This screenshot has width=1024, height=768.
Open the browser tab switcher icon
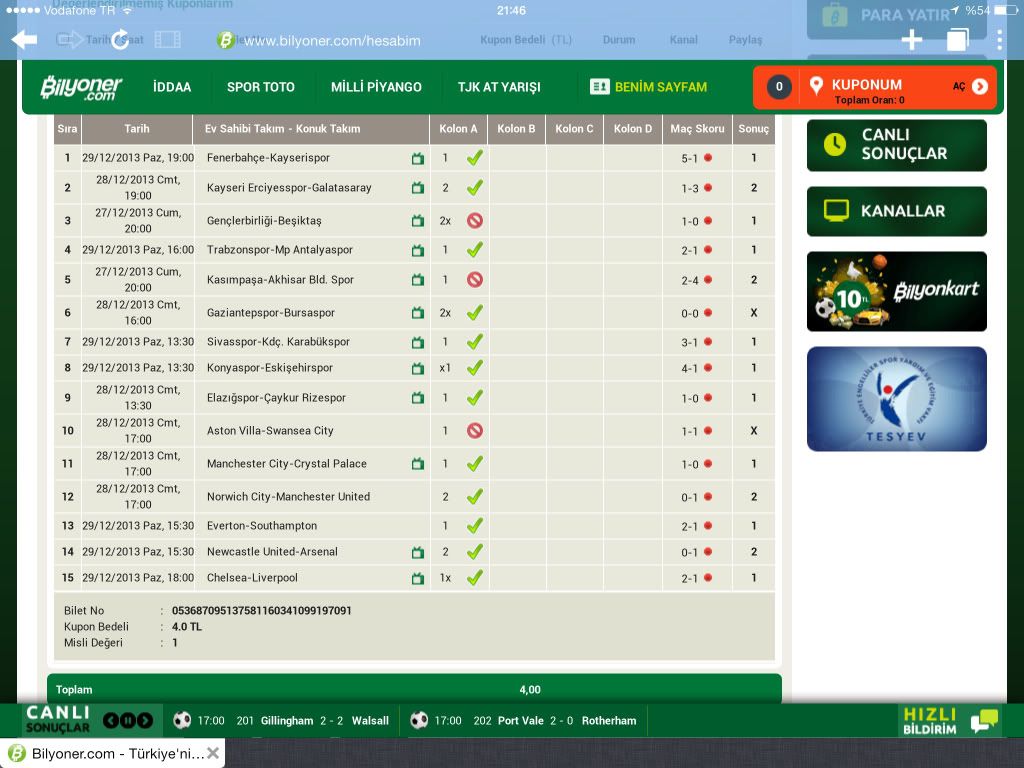pos(957,39)
